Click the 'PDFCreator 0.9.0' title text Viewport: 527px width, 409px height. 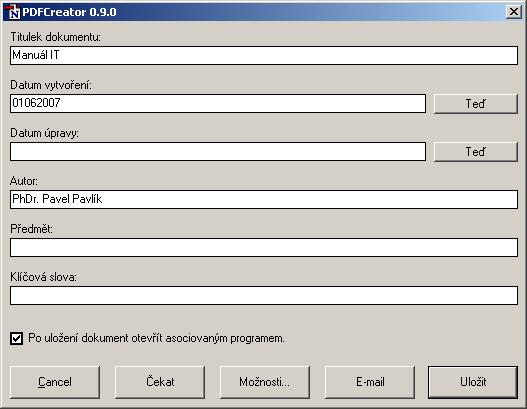click(x=69, y=12)
